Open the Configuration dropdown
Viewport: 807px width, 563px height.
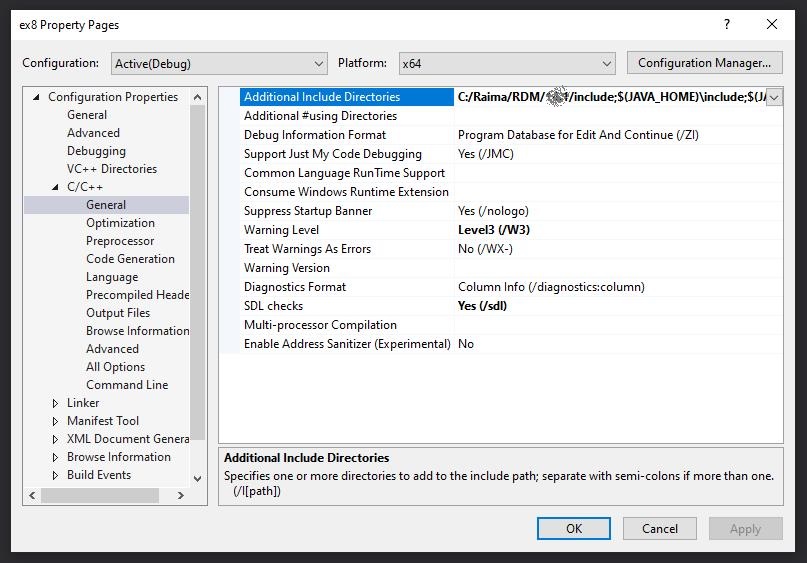[x=218, y=63]
